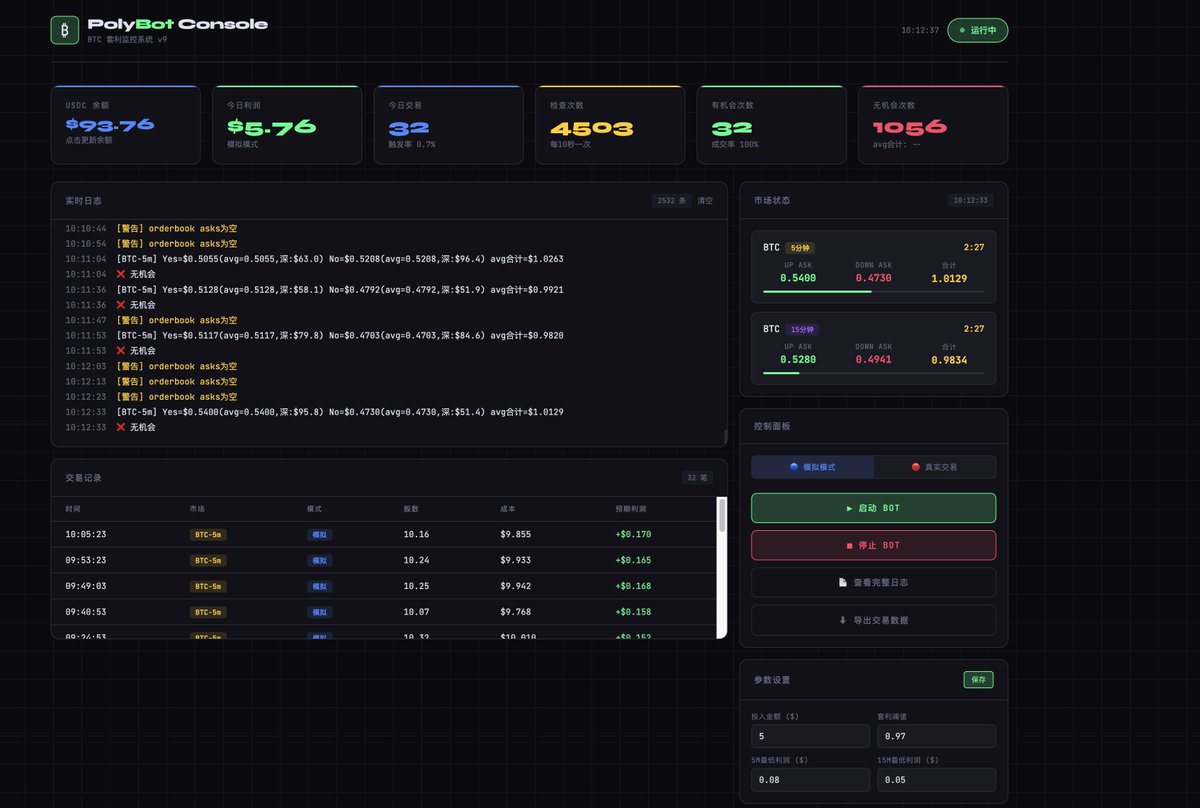This screenshot has height=808, width=1200.
Task: Click the 5分钟 market tag
Action: pos(800,248)
